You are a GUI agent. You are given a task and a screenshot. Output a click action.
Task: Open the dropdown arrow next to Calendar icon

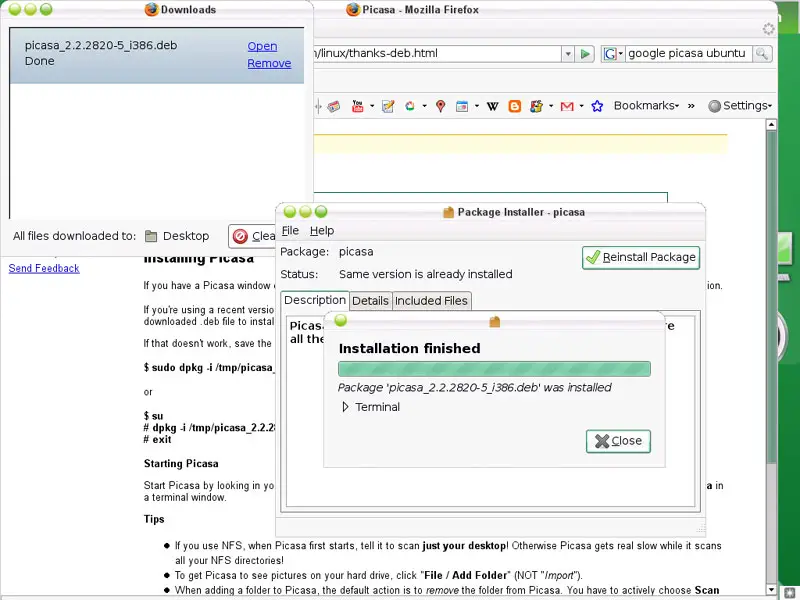point(477,106)
